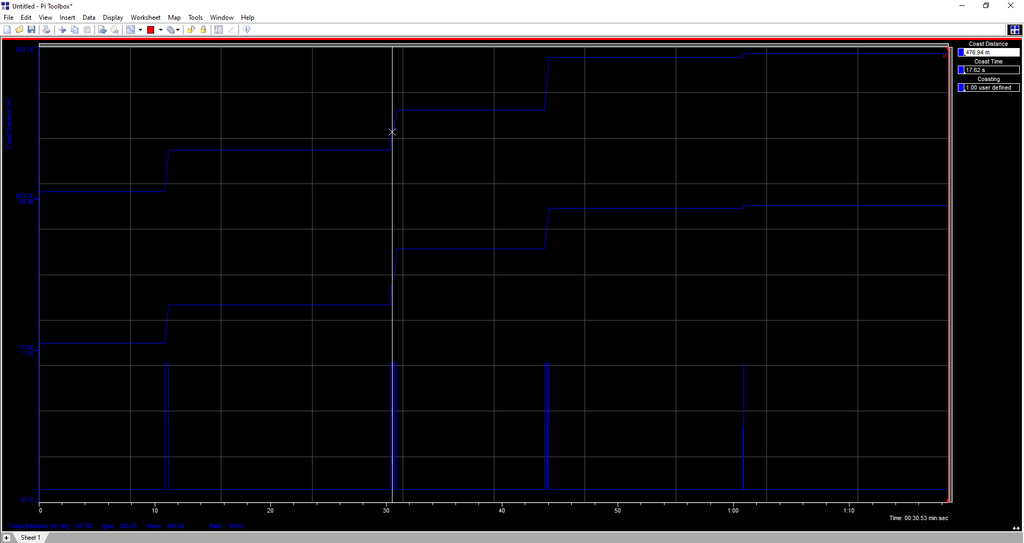This screenshot has height=543, width=1024.
Task: Click the red colour swatch in toolbar
Action: 151,29
